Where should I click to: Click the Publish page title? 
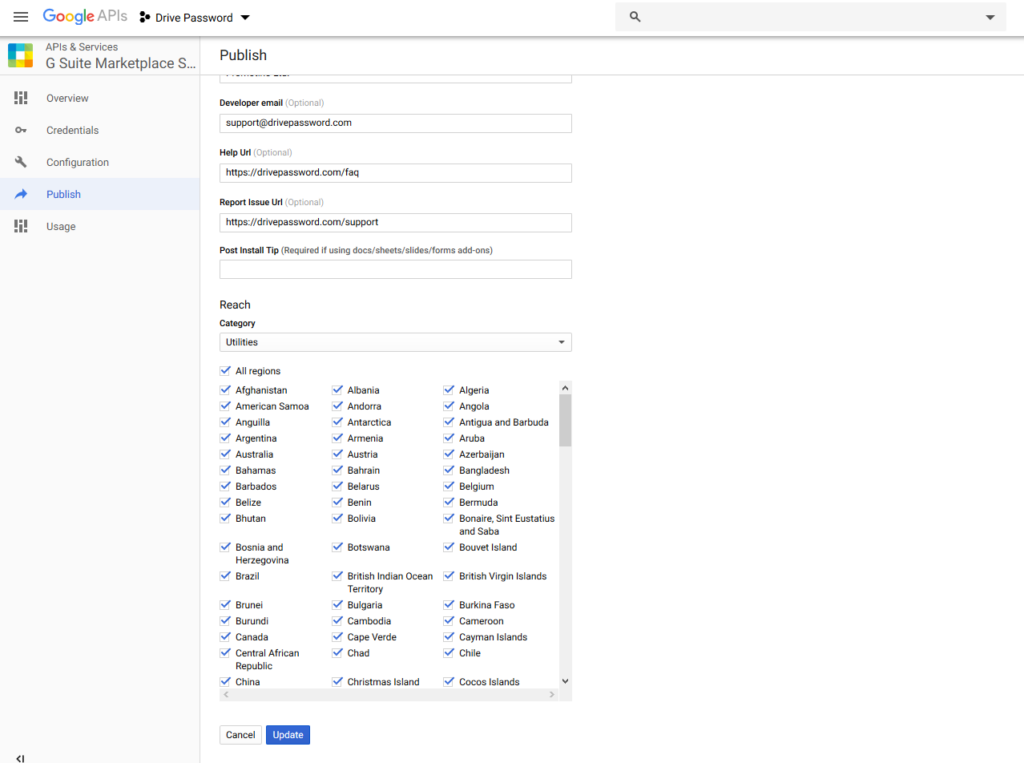click(x=243, y=56)
